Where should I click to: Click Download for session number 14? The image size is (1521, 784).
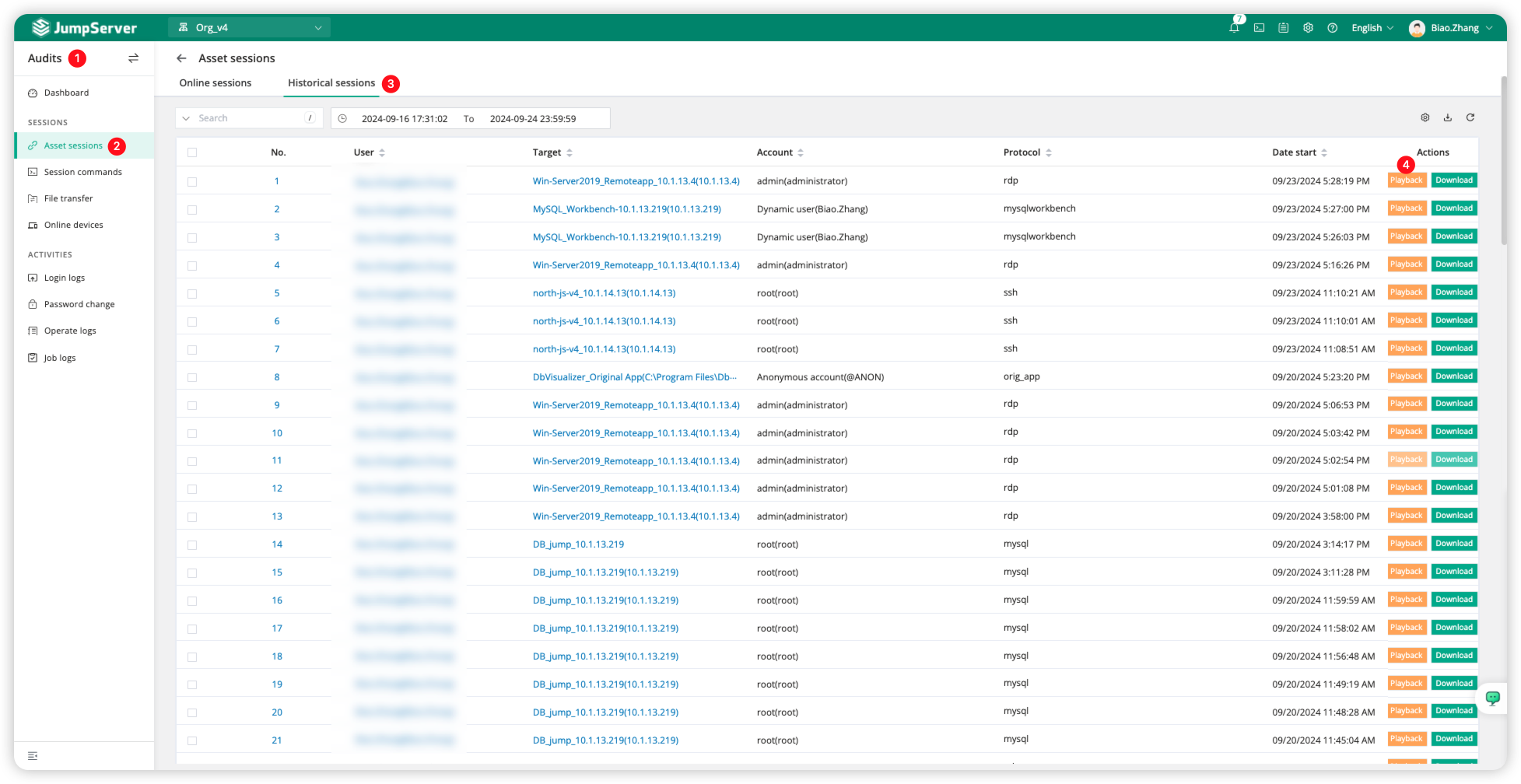[1454, 544]
